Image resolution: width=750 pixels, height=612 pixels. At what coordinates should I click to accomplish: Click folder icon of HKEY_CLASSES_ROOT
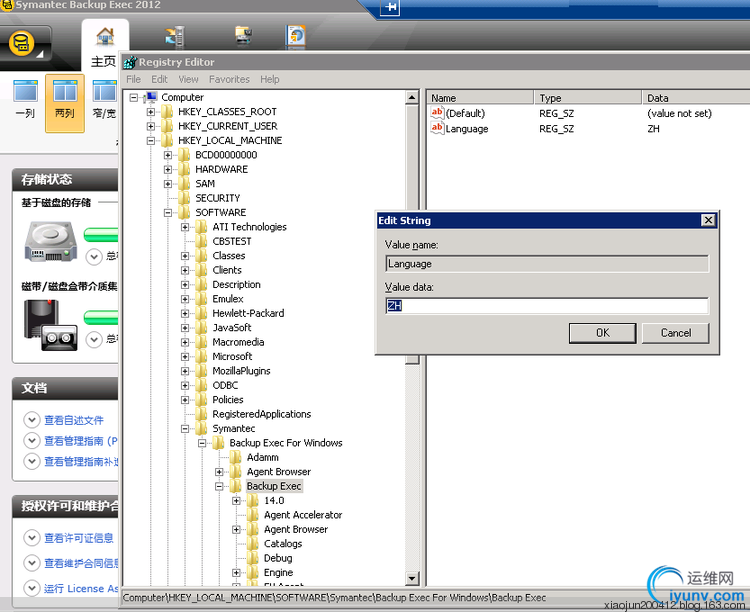[x=167, y=112]
